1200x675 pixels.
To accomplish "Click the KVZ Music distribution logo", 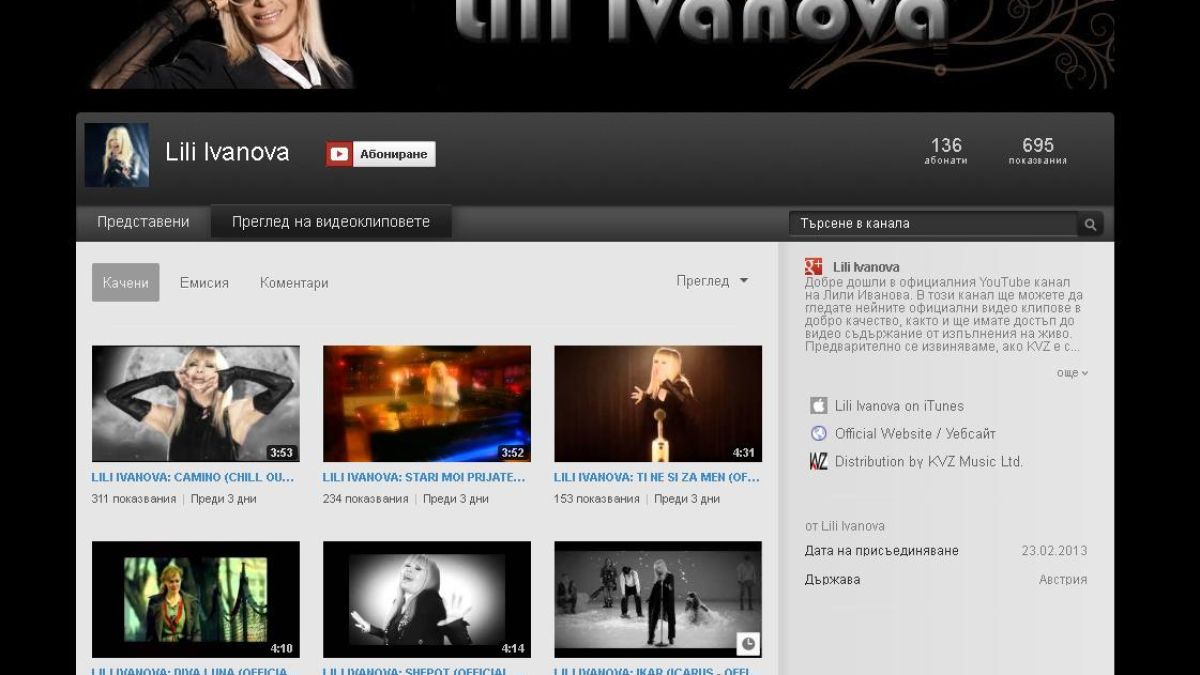I will pos(818,461).
